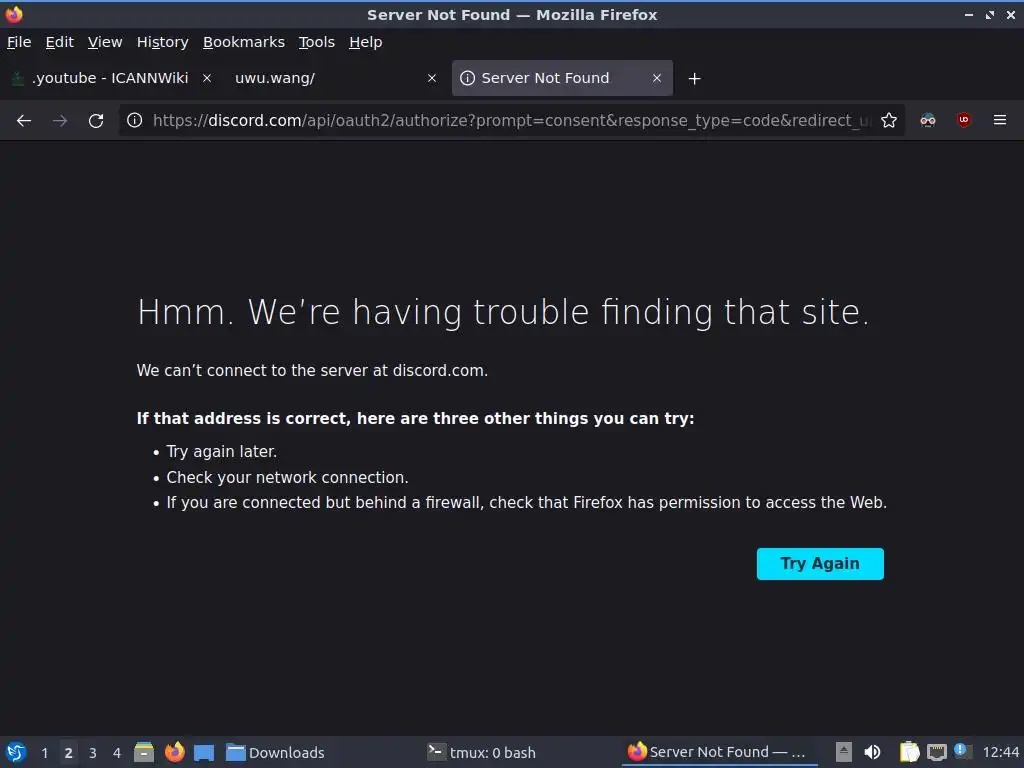Open the History menu
The height and width of the screenshot is (768, 1024).
[x=163, y=42]
